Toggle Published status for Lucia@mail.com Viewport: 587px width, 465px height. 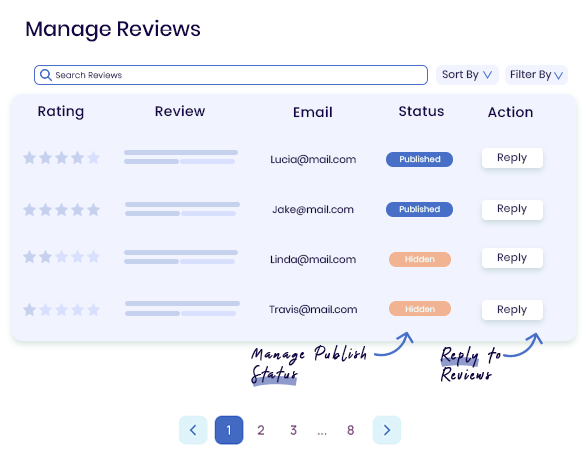(x=419, y=159)
